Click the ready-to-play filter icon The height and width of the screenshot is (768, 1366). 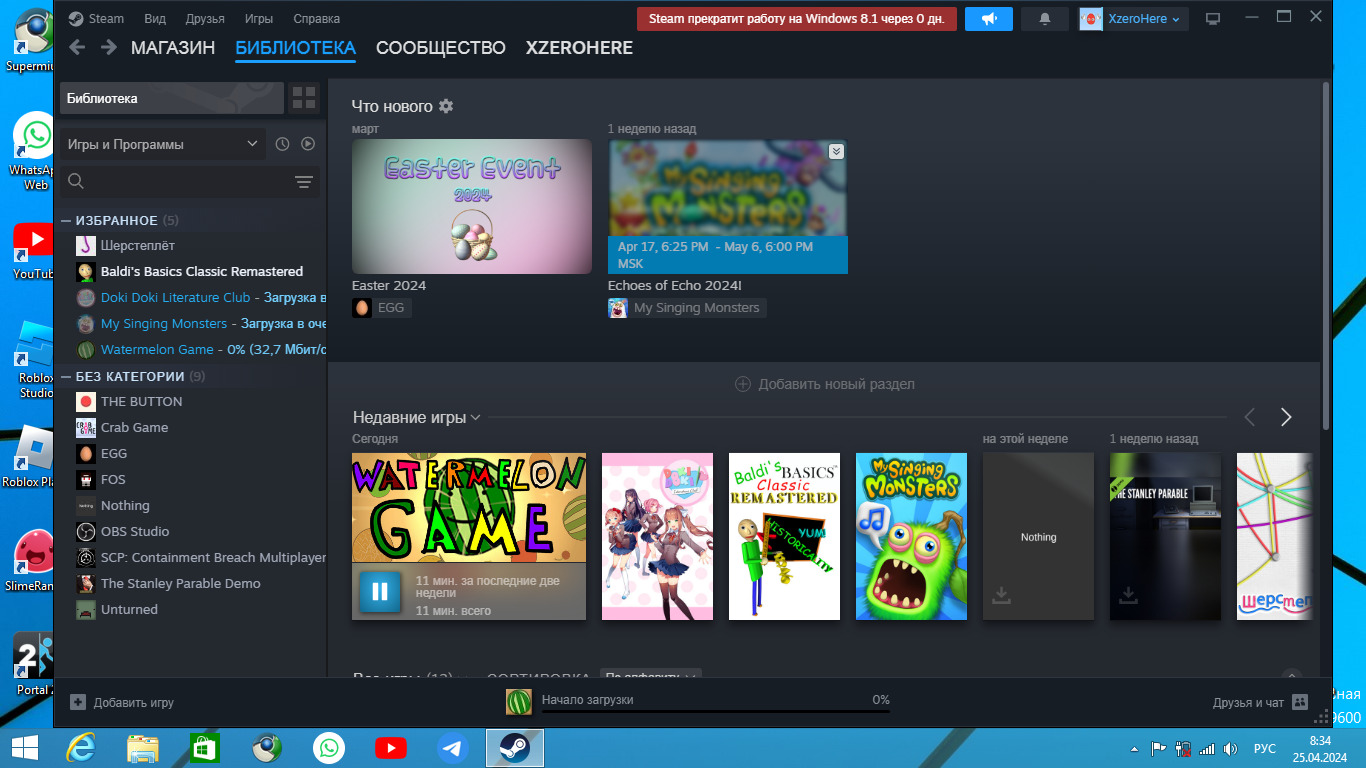(308, 144)
